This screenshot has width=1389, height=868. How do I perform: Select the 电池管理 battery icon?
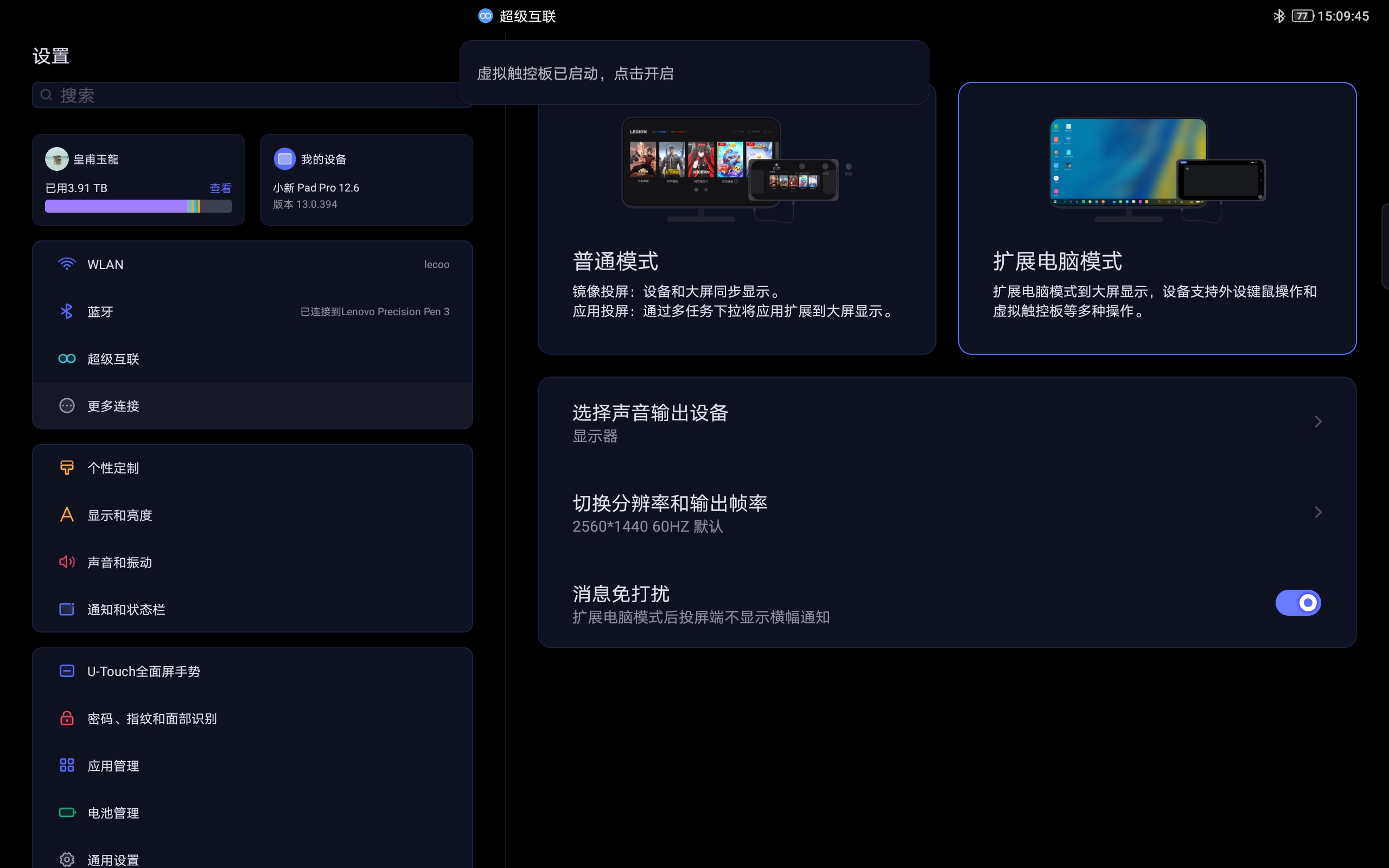67,812
